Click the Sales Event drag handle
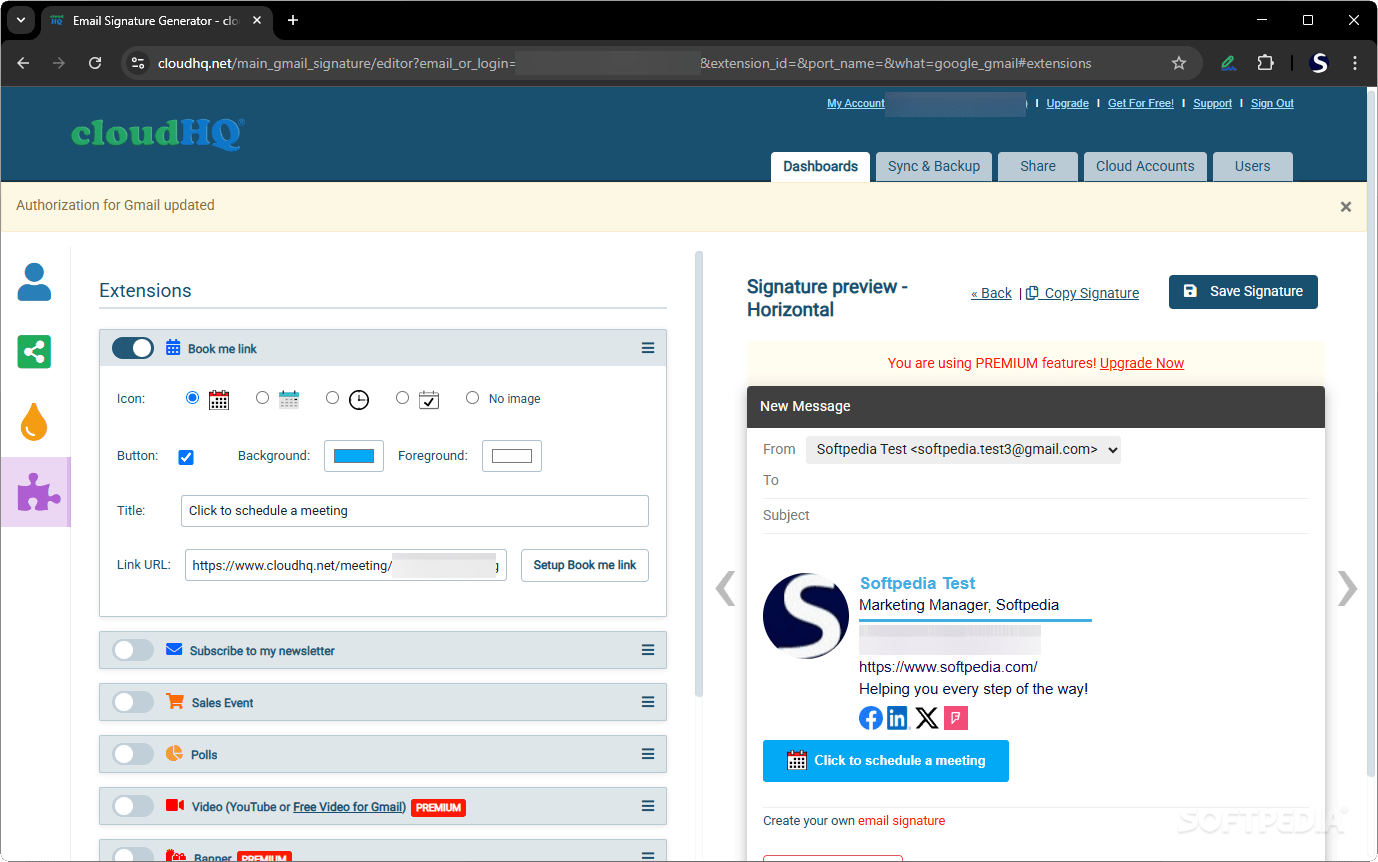The width and height of the screenshot is (1378, 862). pyautogui.click(x=648, y=702)
